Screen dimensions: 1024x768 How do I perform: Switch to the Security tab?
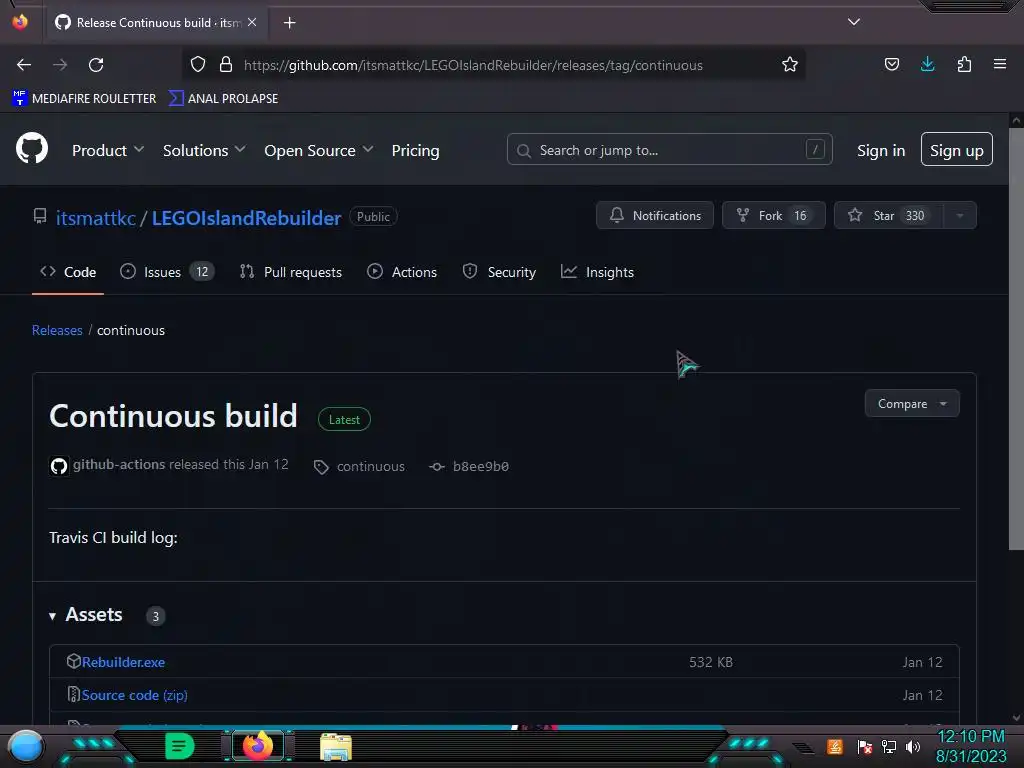click(499, 272)
